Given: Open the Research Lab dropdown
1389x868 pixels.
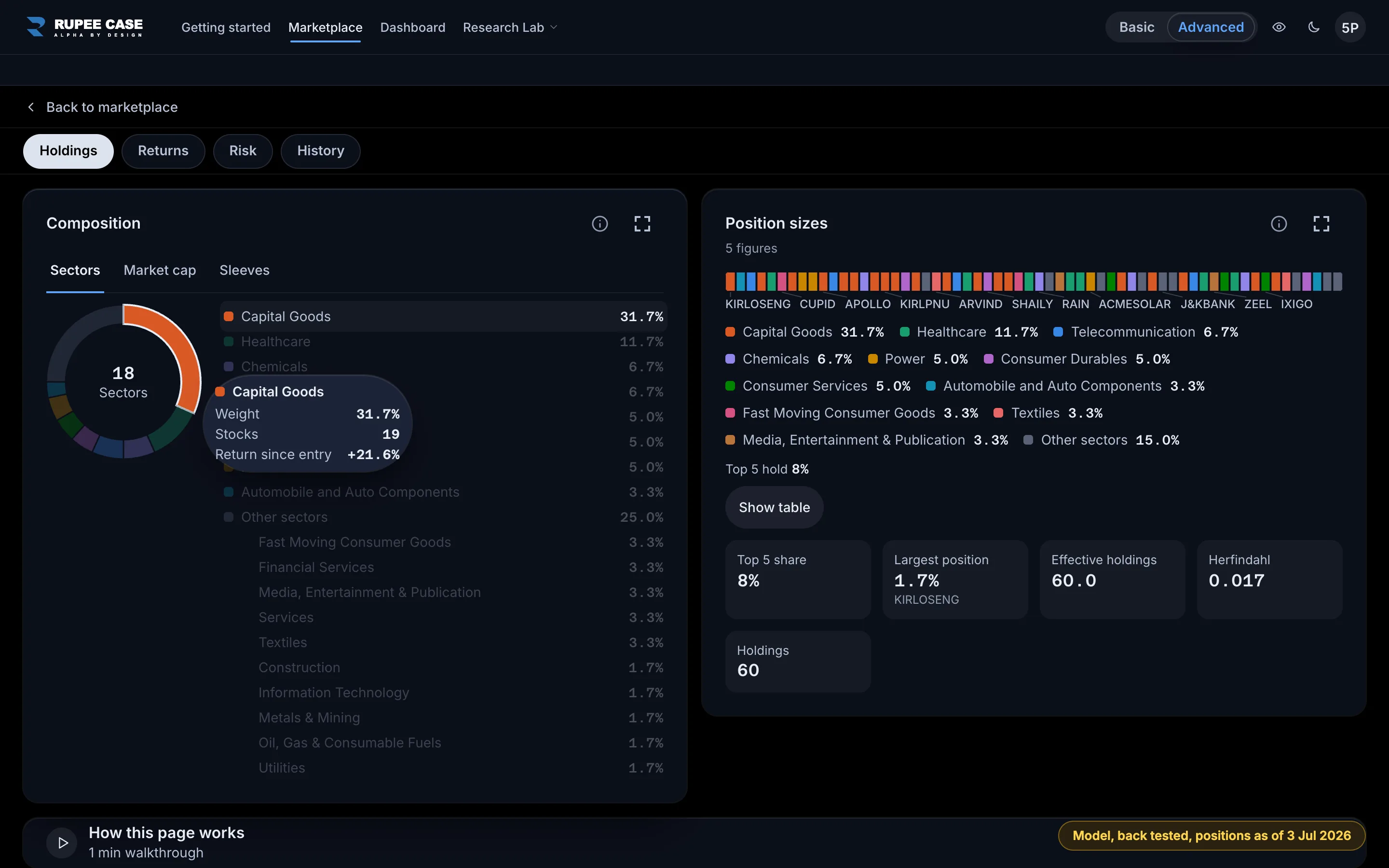Looking at the screenshot, I should click(510, 27).
